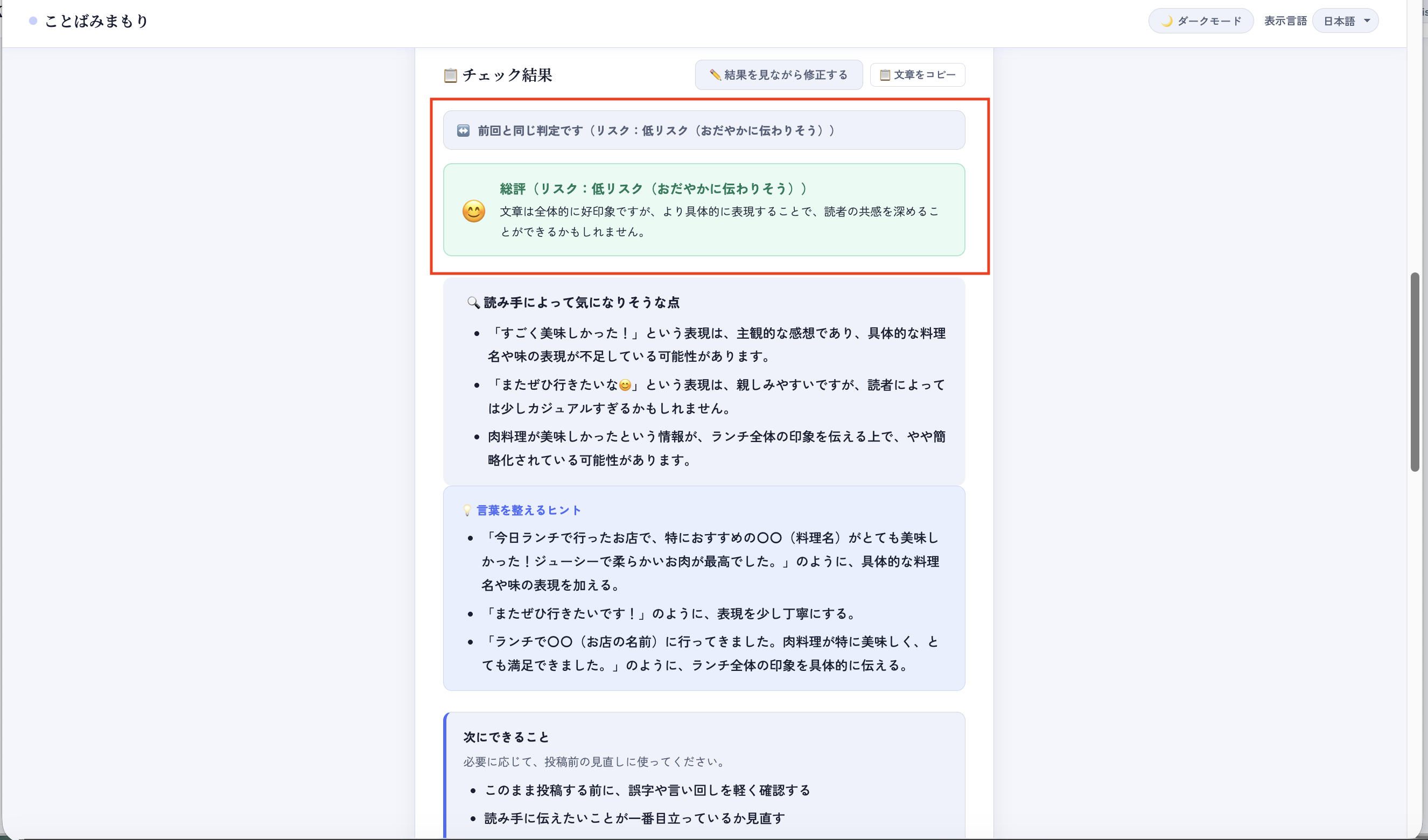Viewport: 1428px width, 840px height.
Task: Toggle the ダークモード button
Action: click(1200, 21)
